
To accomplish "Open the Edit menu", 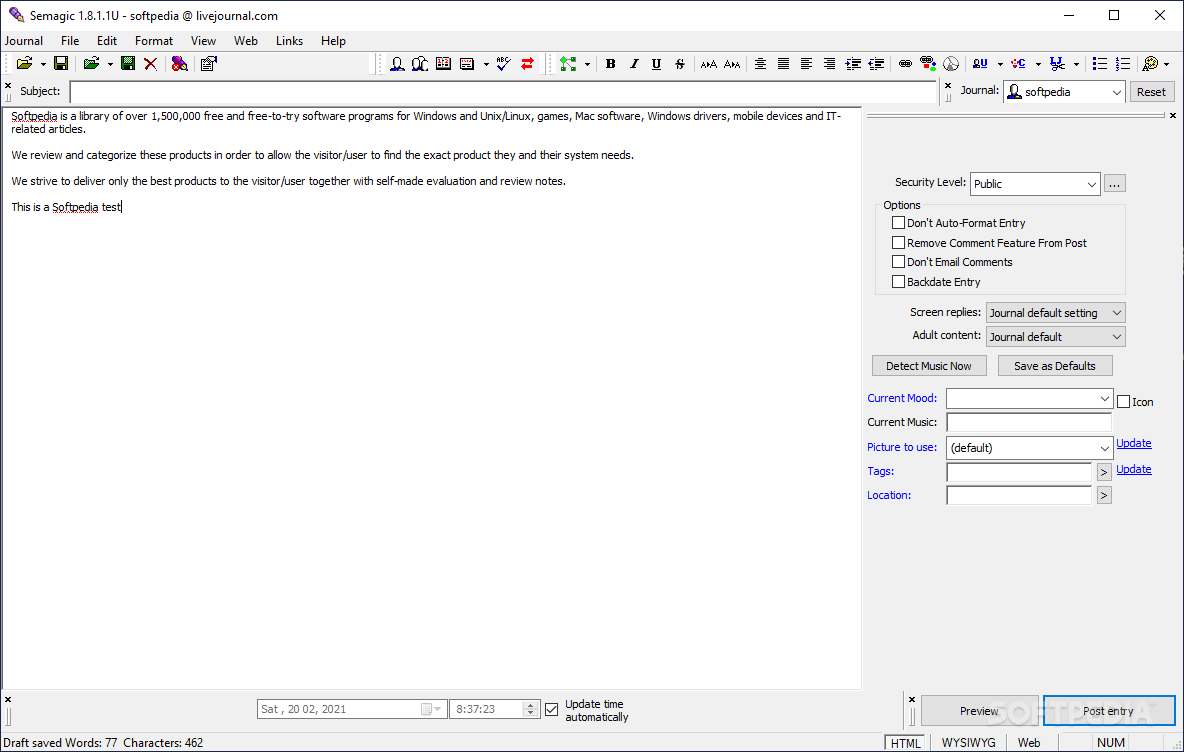I will click(106, 41).
